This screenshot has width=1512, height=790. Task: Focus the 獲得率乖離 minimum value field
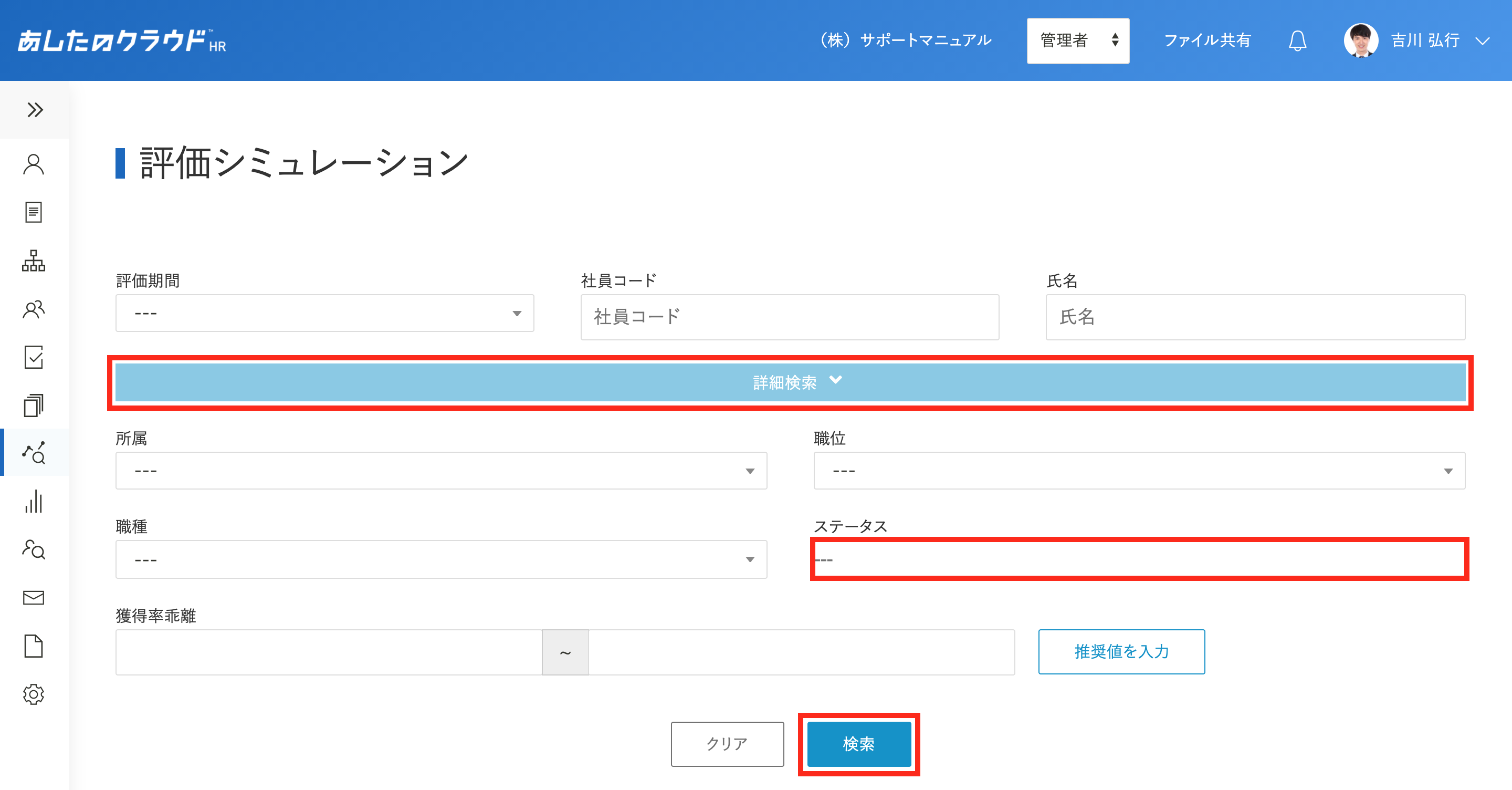[329, 652]
